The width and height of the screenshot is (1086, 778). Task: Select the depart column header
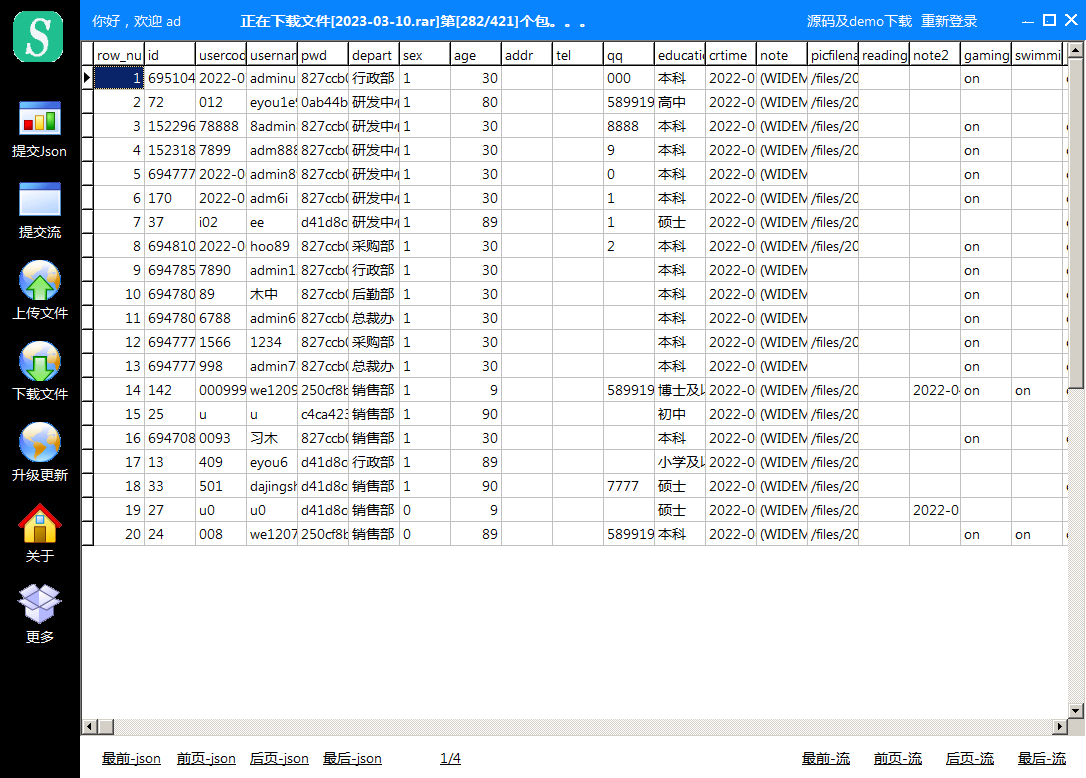[374, 55]
